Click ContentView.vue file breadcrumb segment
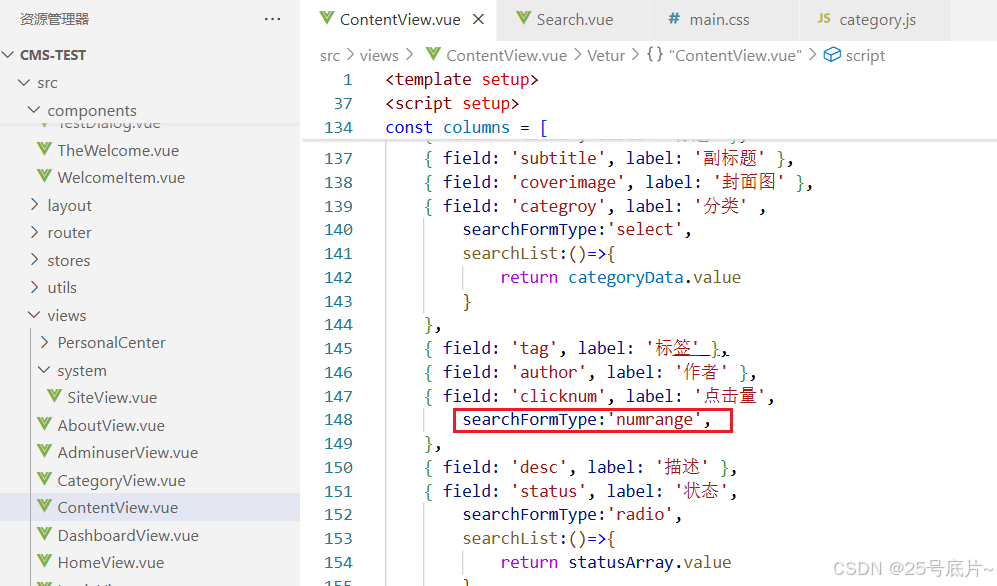Viewport: 997px width, 586px height. (x=506, y=56)
